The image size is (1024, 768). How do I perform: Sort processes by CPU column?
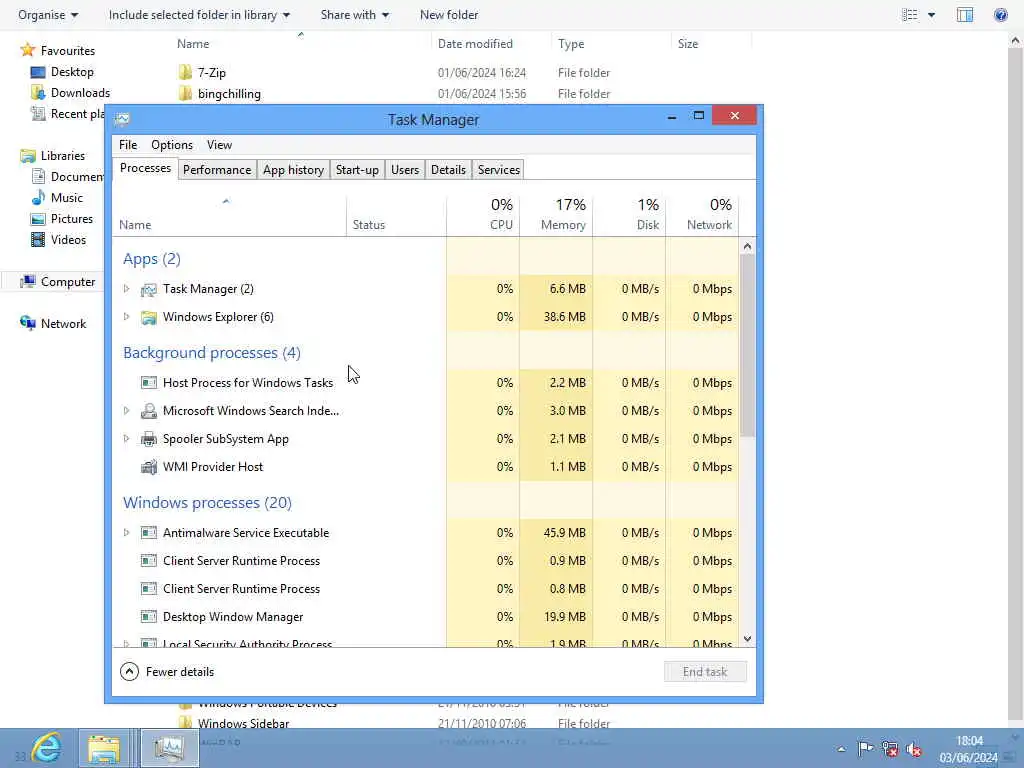click(483, 215)
